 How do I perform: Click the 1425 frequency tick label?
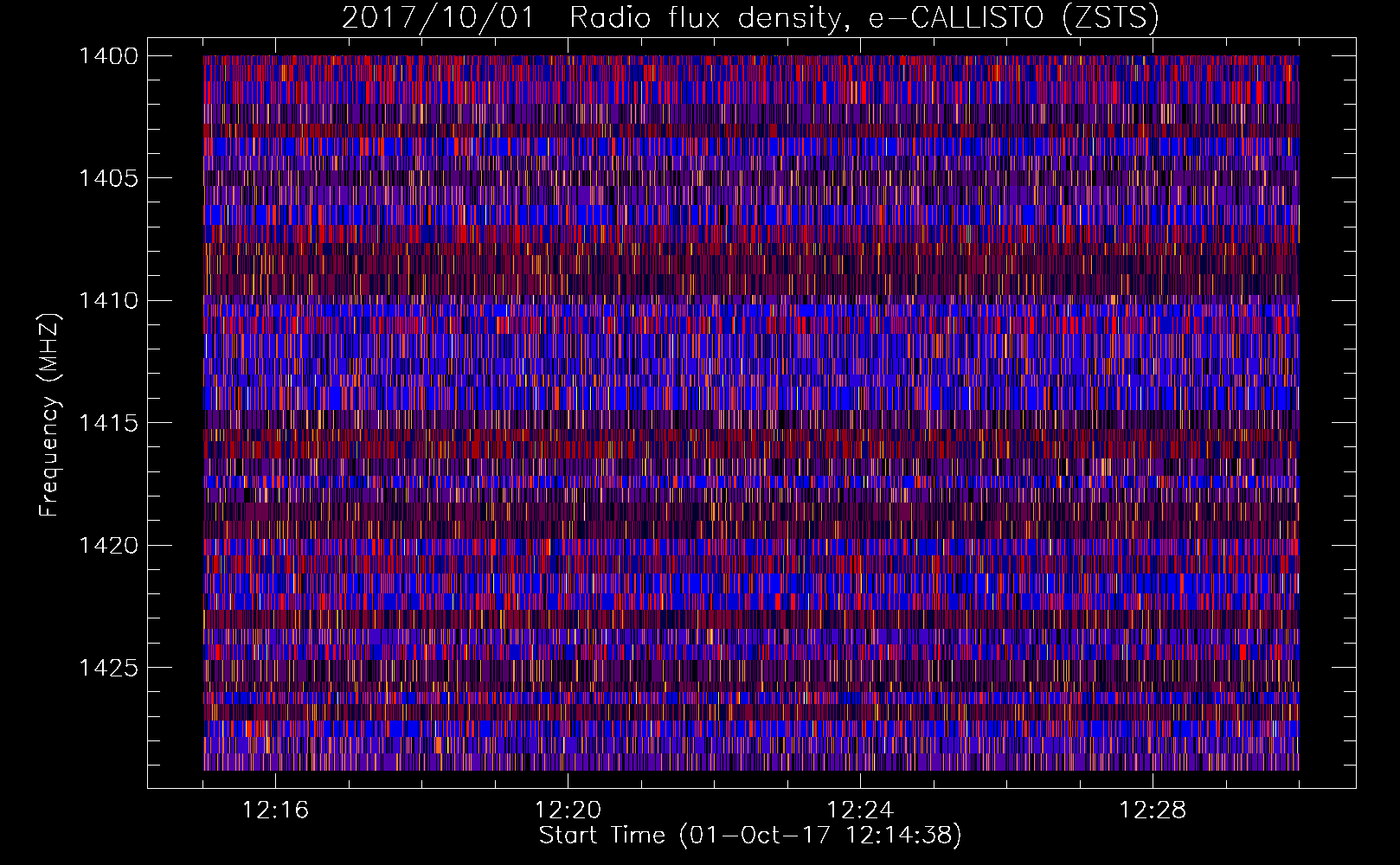[108, 668]
